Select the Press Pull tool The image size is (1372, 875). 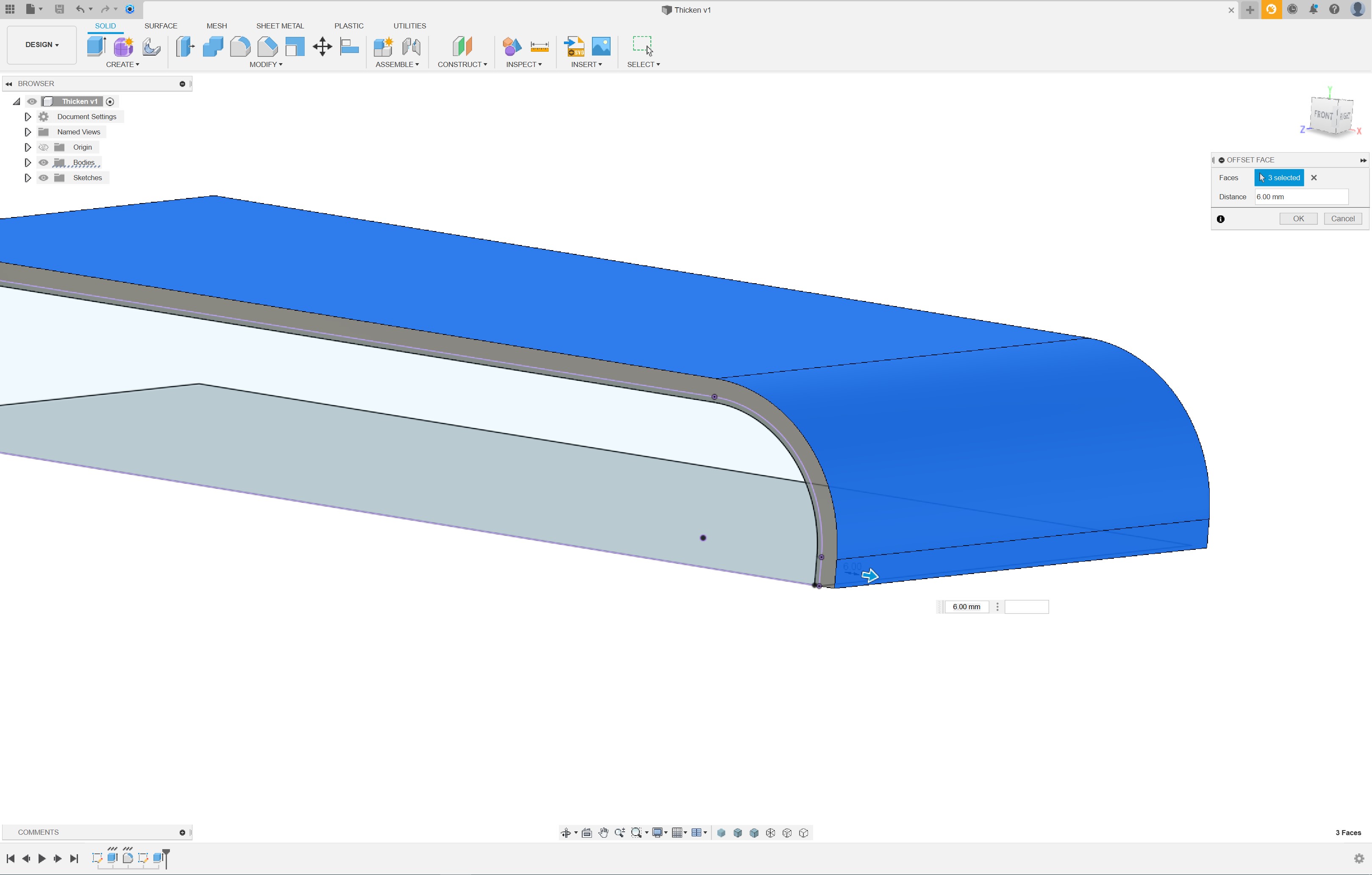(185, 46)
